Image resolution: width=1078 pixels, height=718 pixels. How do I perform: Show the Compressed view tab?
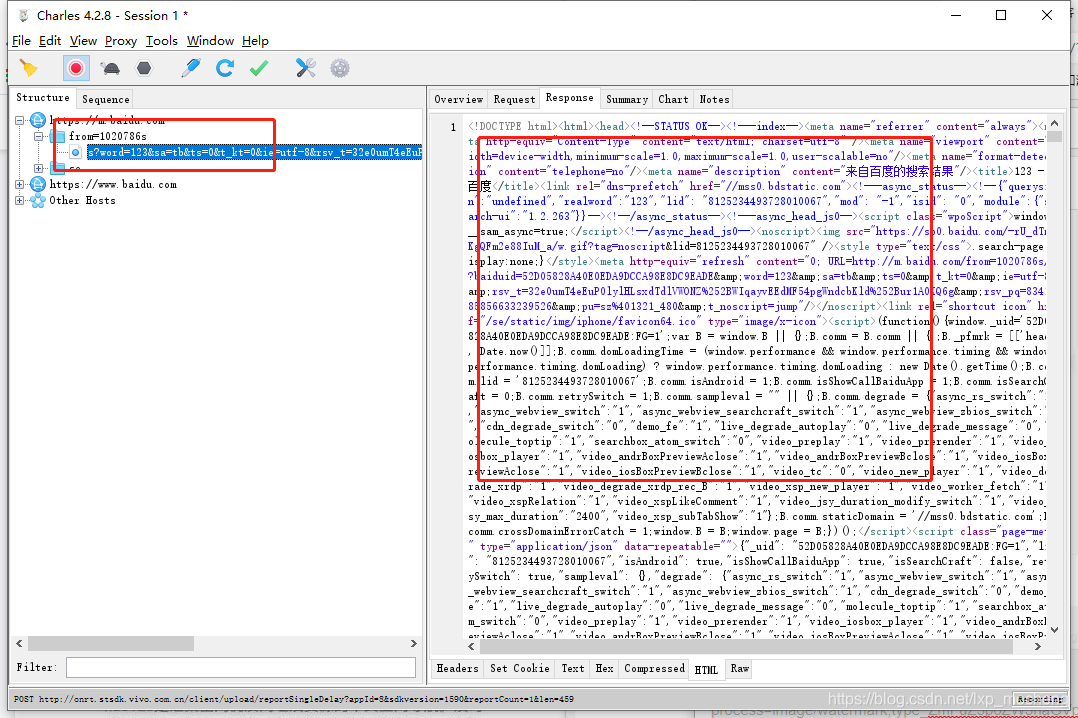click(654, 668)
